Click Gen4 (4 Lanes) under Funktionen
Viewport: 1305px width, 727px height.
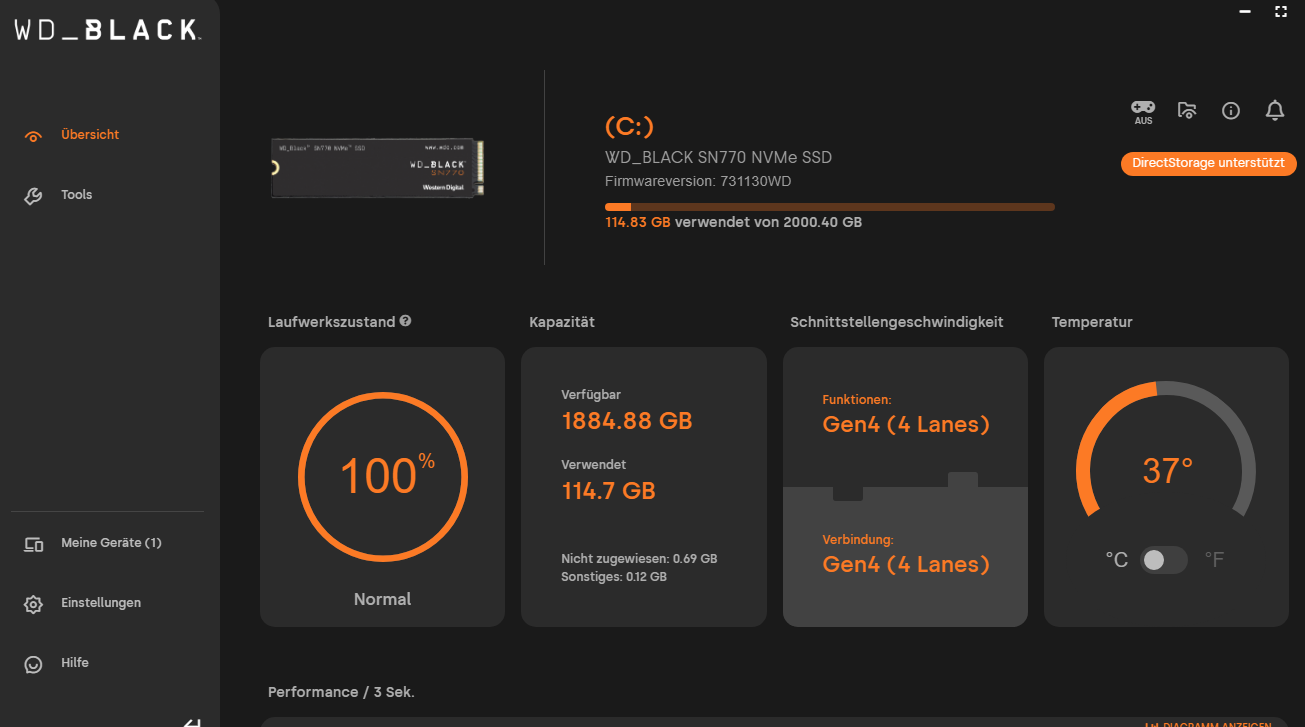(906, 424)
